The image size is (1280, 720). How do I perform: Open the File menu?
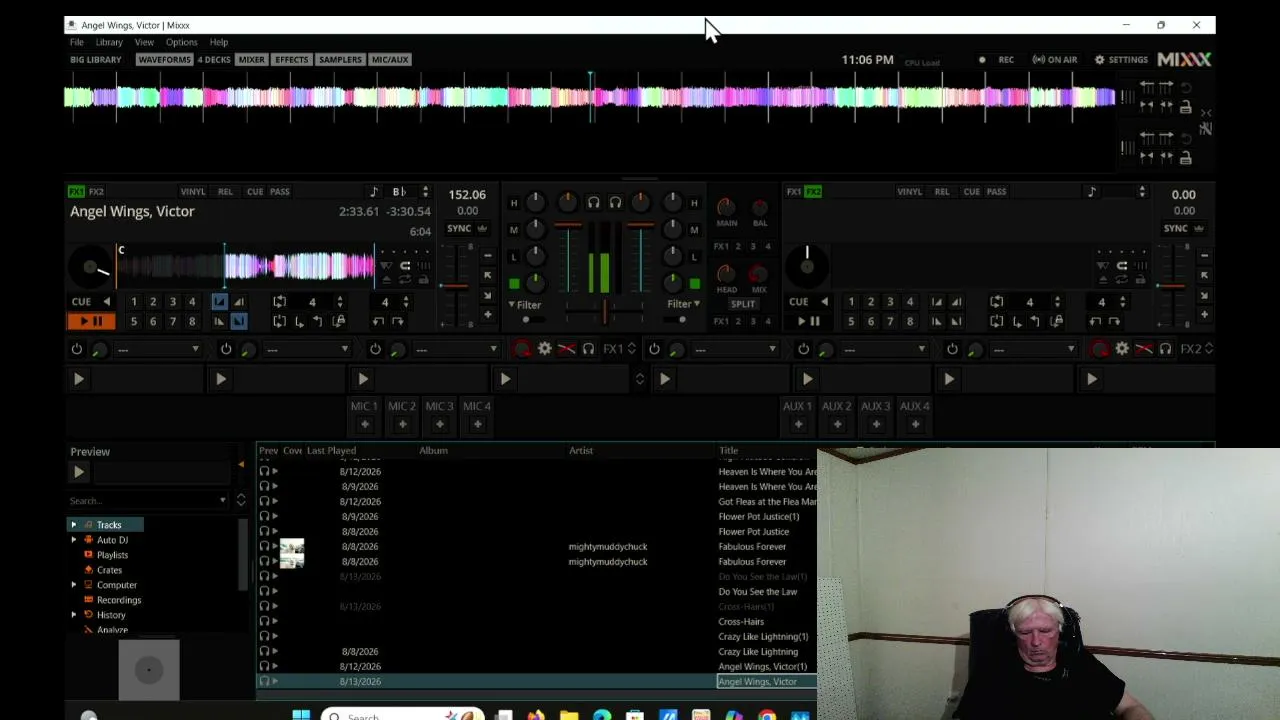76,42
